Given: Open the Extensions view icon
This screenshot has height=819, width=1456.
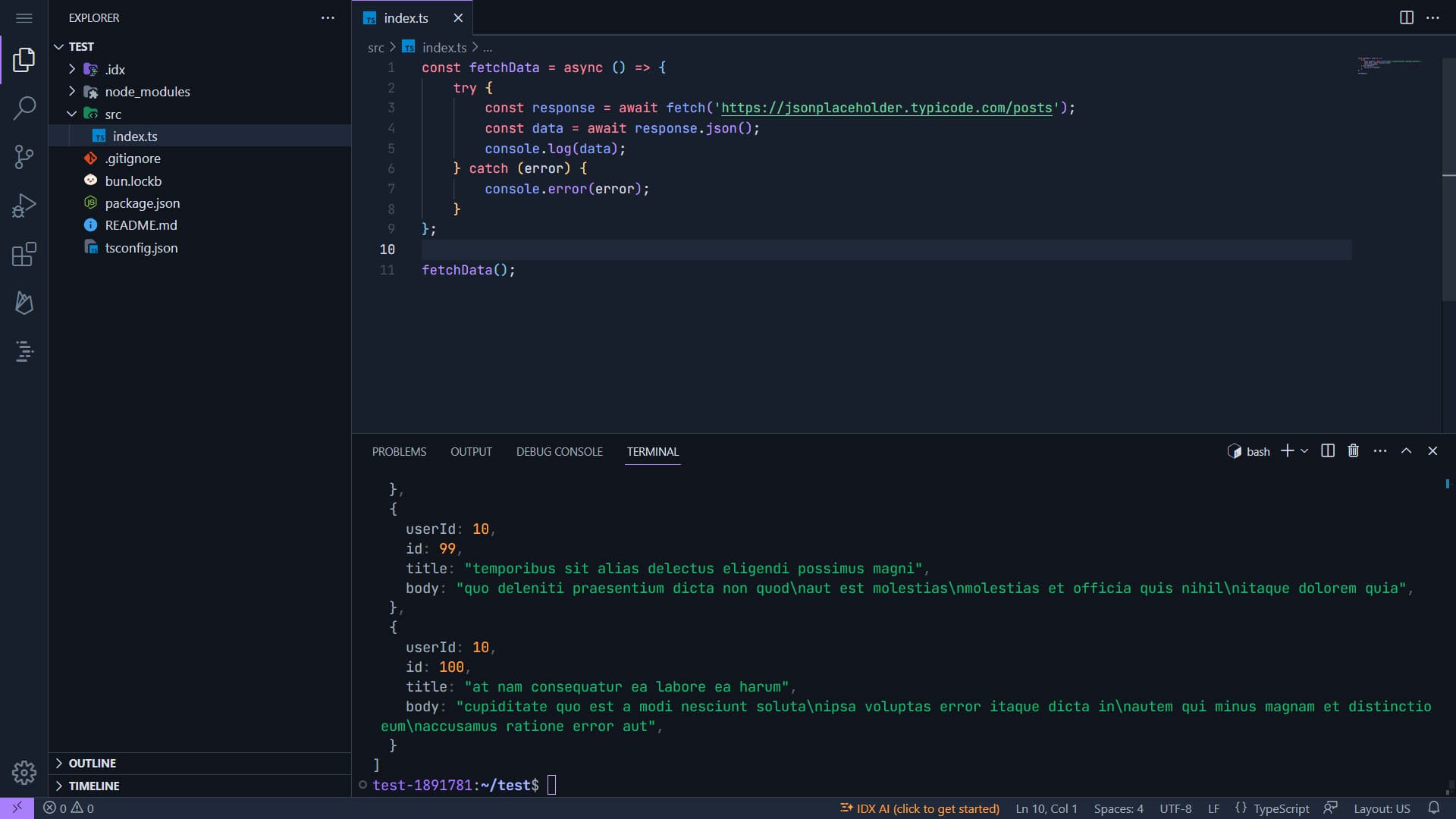Looking at the screenshot, I should tap(24, 254).
